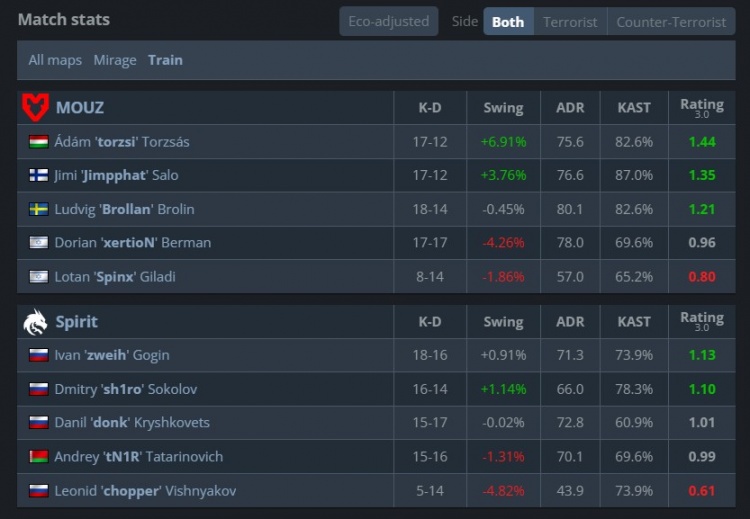Sort MOUZ table by Swing column

click(x=503, y=108)
